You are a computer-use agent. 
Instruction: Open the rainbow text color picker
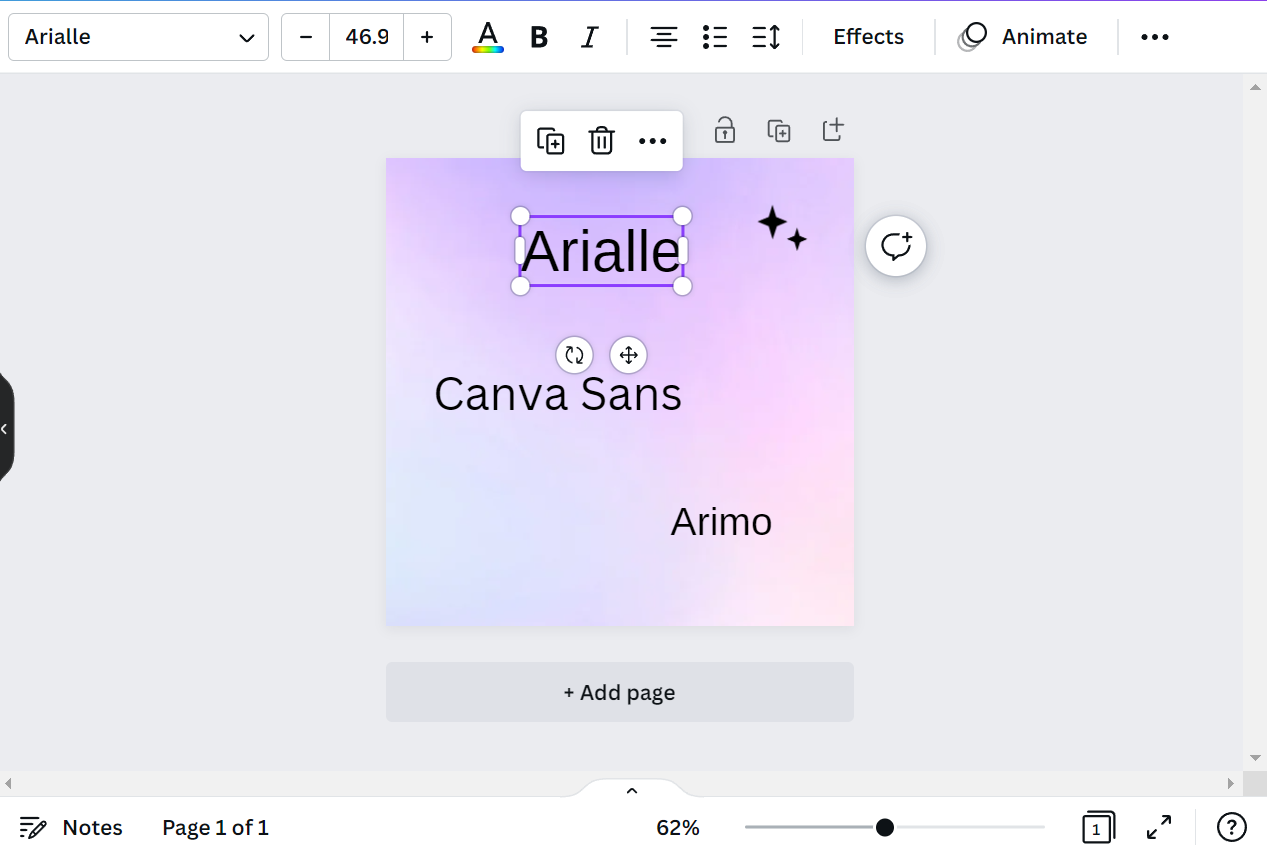(x=488, y=37)
